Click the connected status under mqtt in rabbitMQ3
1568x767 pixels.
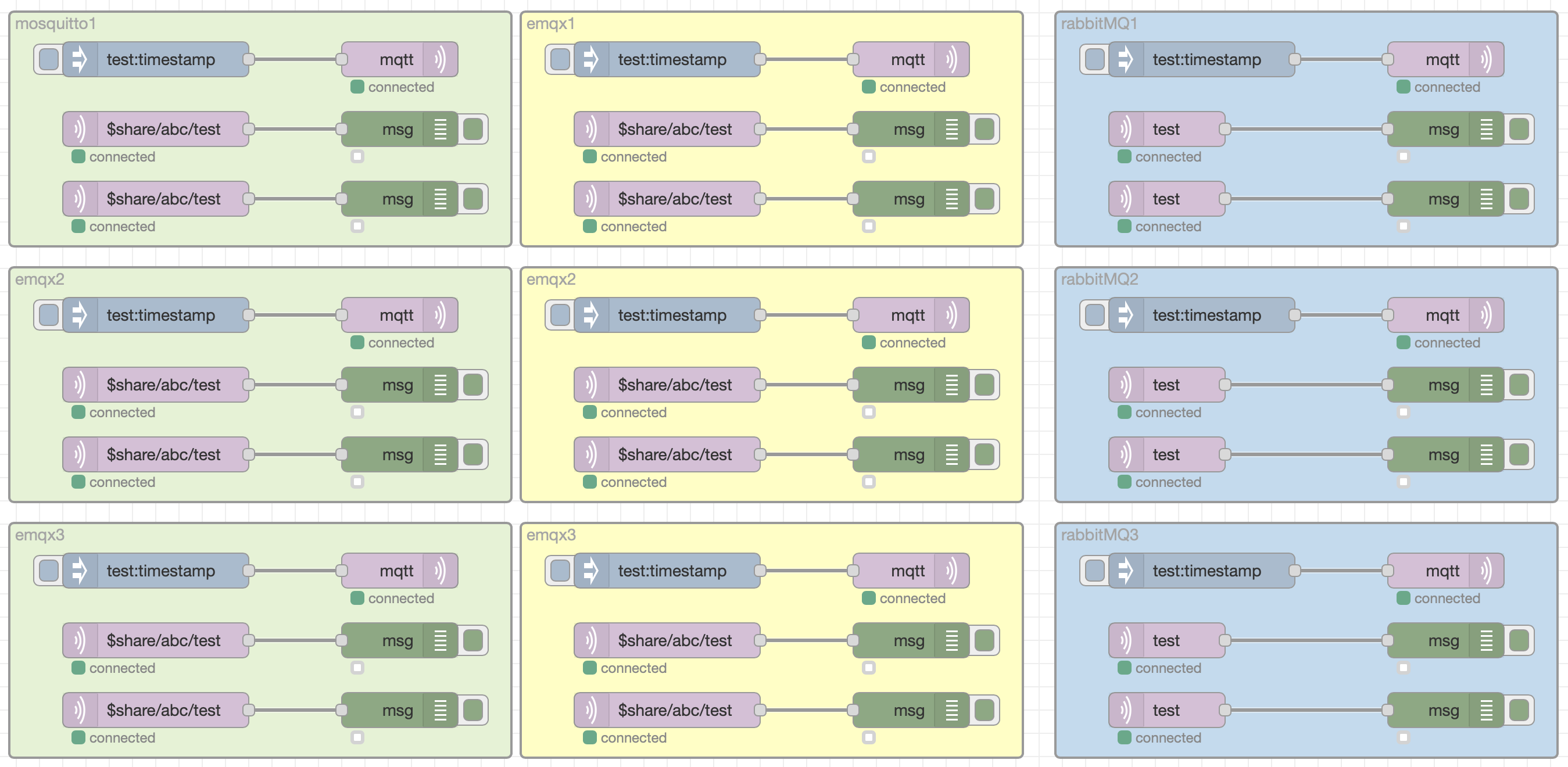pos(1438,598)
